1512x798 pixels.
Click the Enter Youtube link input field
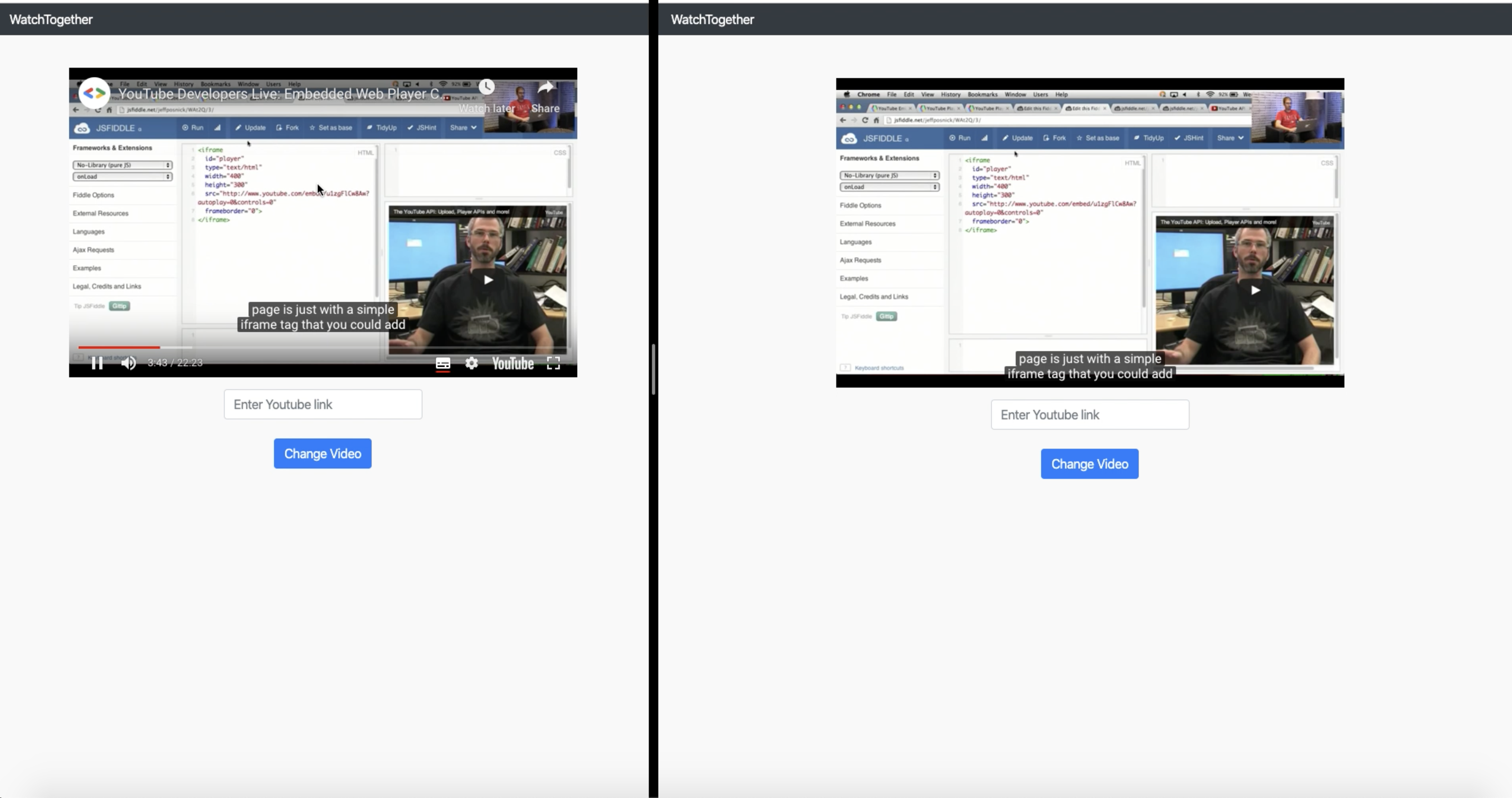coord(322,404)
